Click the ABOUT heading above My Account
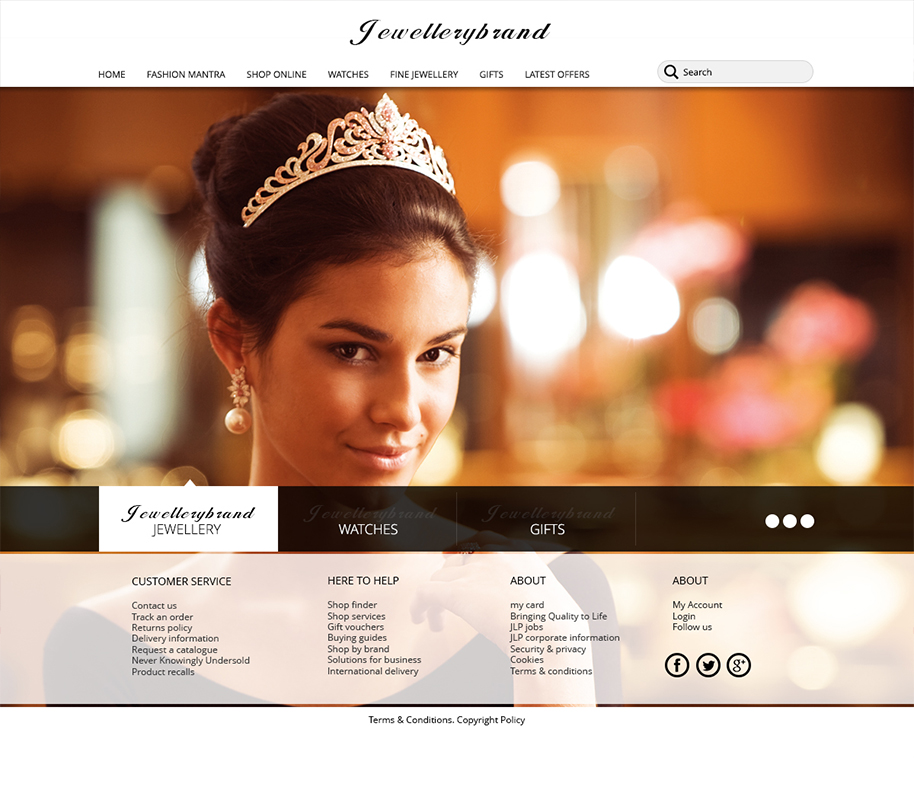The image size is (914, 800). (690, 581)
